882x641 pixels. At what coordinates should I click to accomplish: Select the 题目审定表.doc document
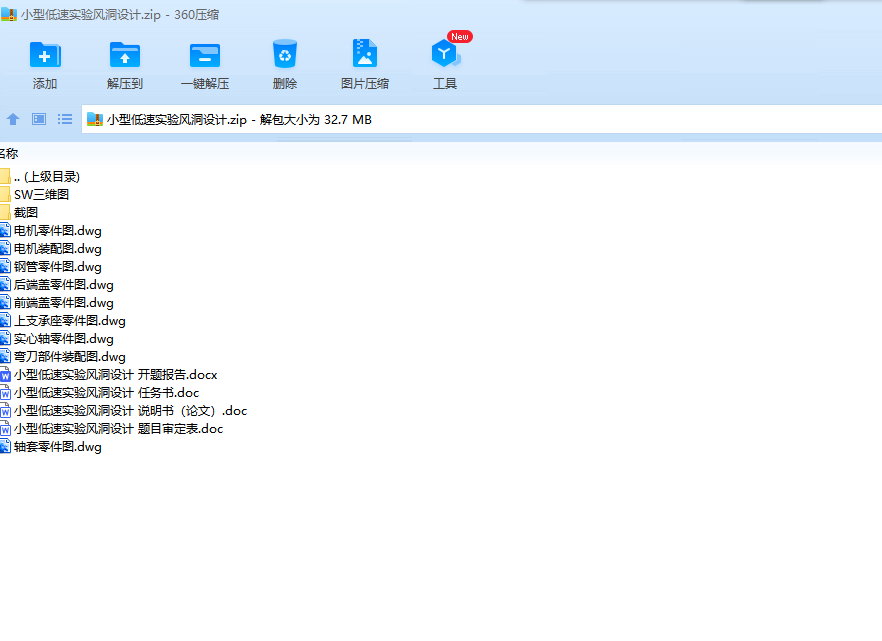118,428
